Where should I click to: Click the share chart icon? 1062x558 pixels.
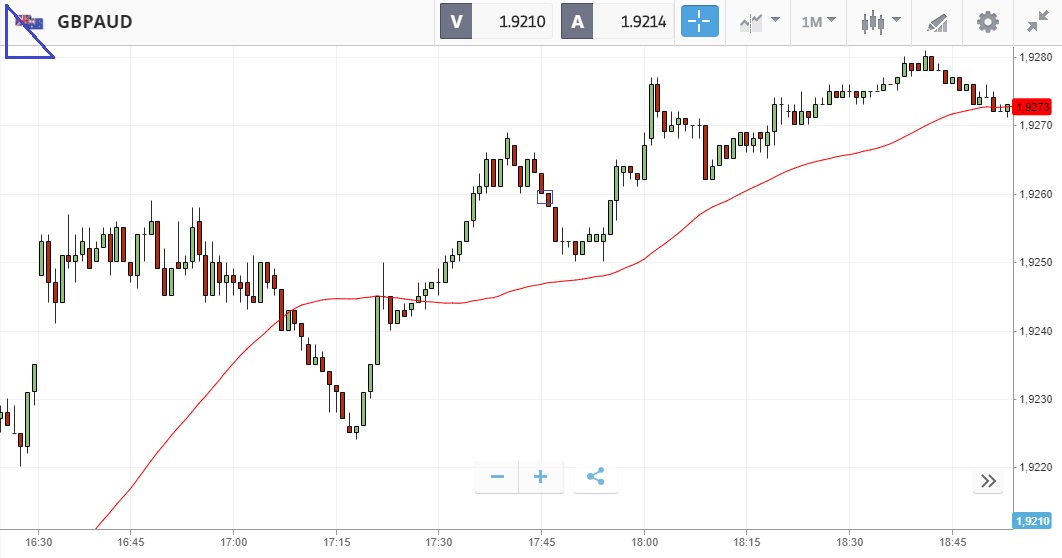595,477
